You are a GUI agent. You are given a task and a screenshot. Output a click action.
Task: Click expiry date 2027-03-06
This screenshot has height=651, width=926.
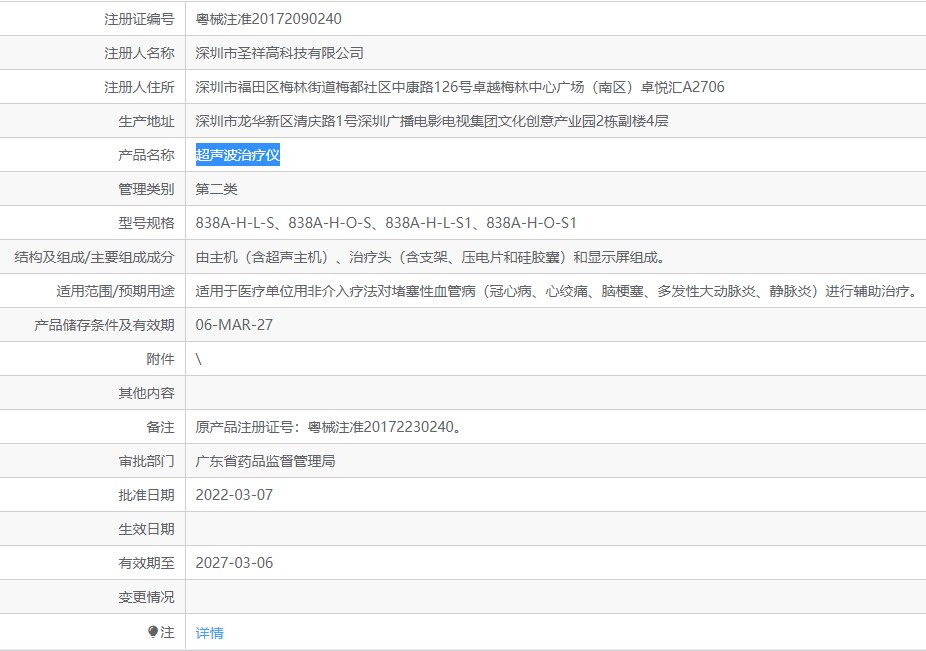coord(234,563)
